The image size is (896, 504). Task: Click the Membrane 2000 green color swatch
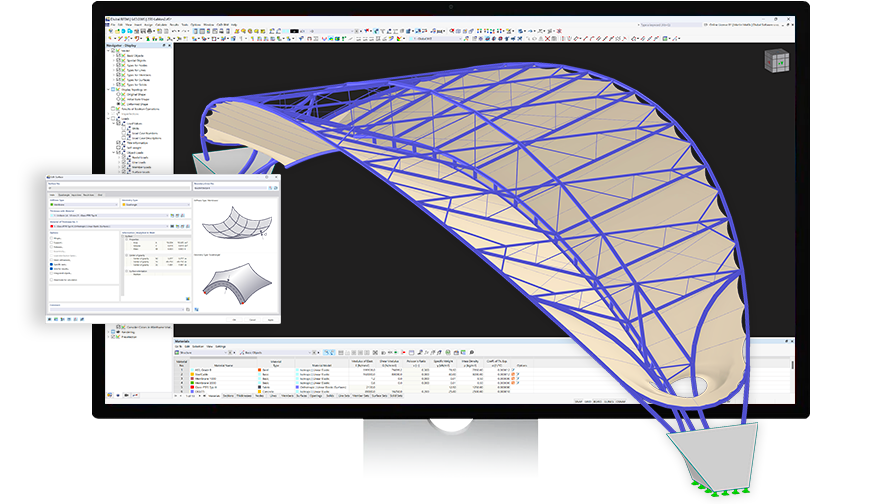click(x=192, y=383)
